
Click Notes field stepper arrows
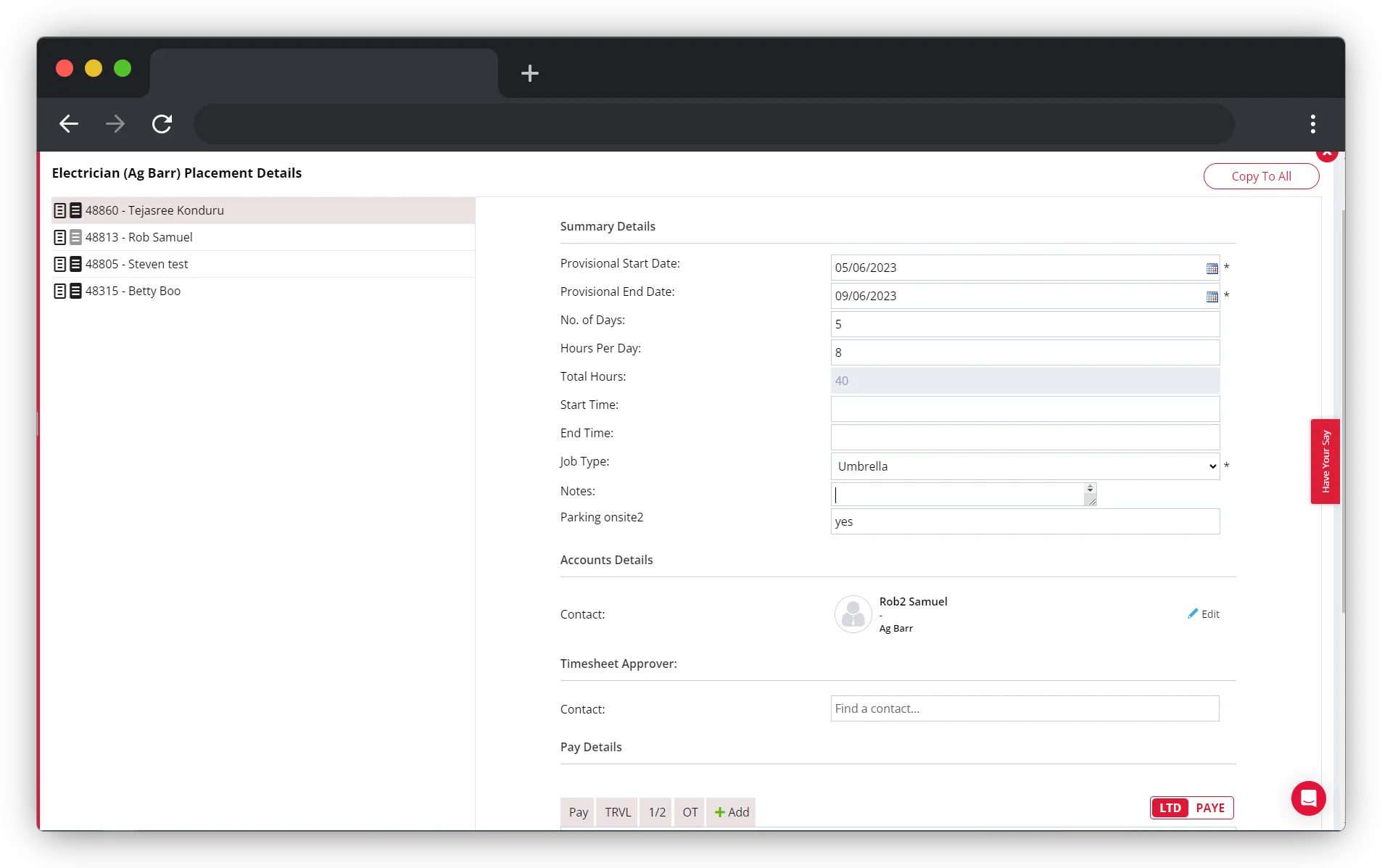click(x=1090, y=489)
